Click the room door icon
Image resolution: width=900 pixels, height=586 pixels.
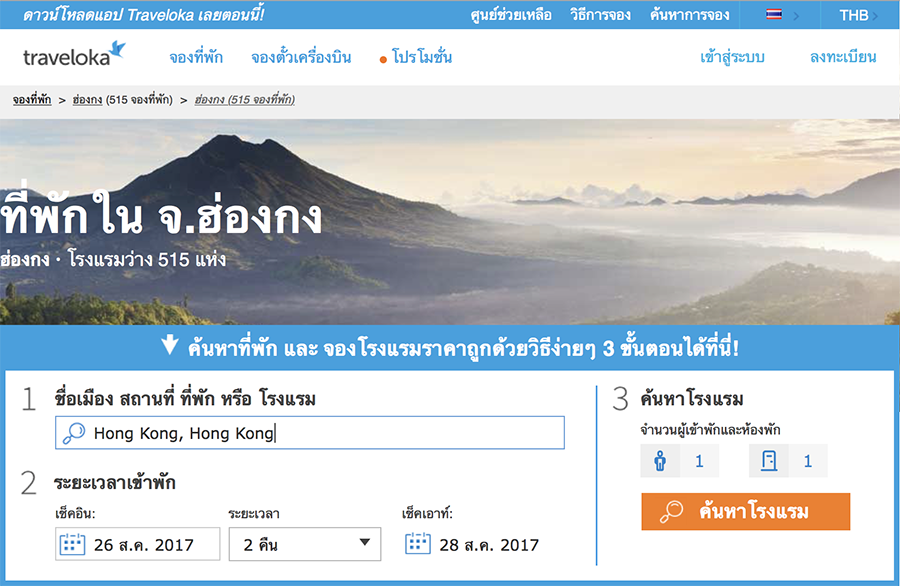(769, 460)
